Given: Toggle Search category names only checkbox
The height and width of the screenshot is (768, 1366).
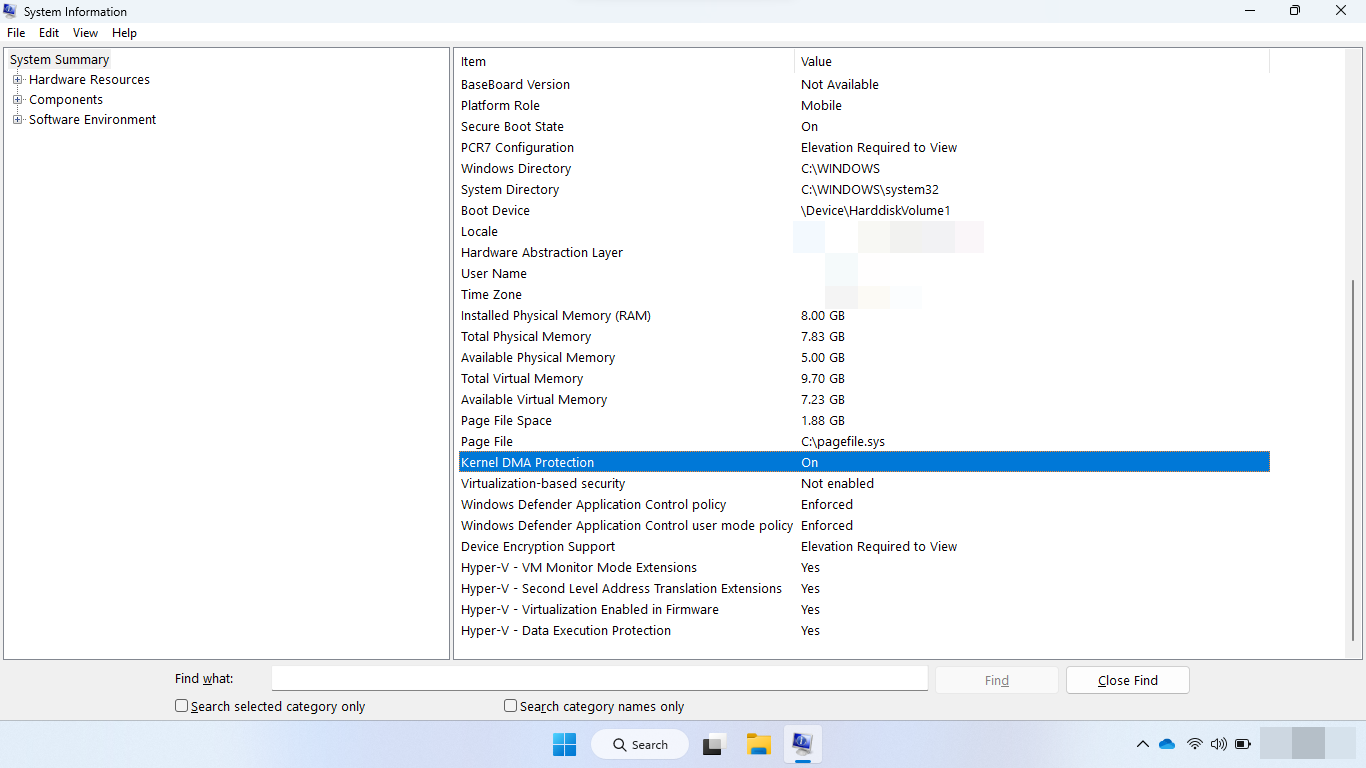Looking at the screenshot, I should [x=511, y=706].
